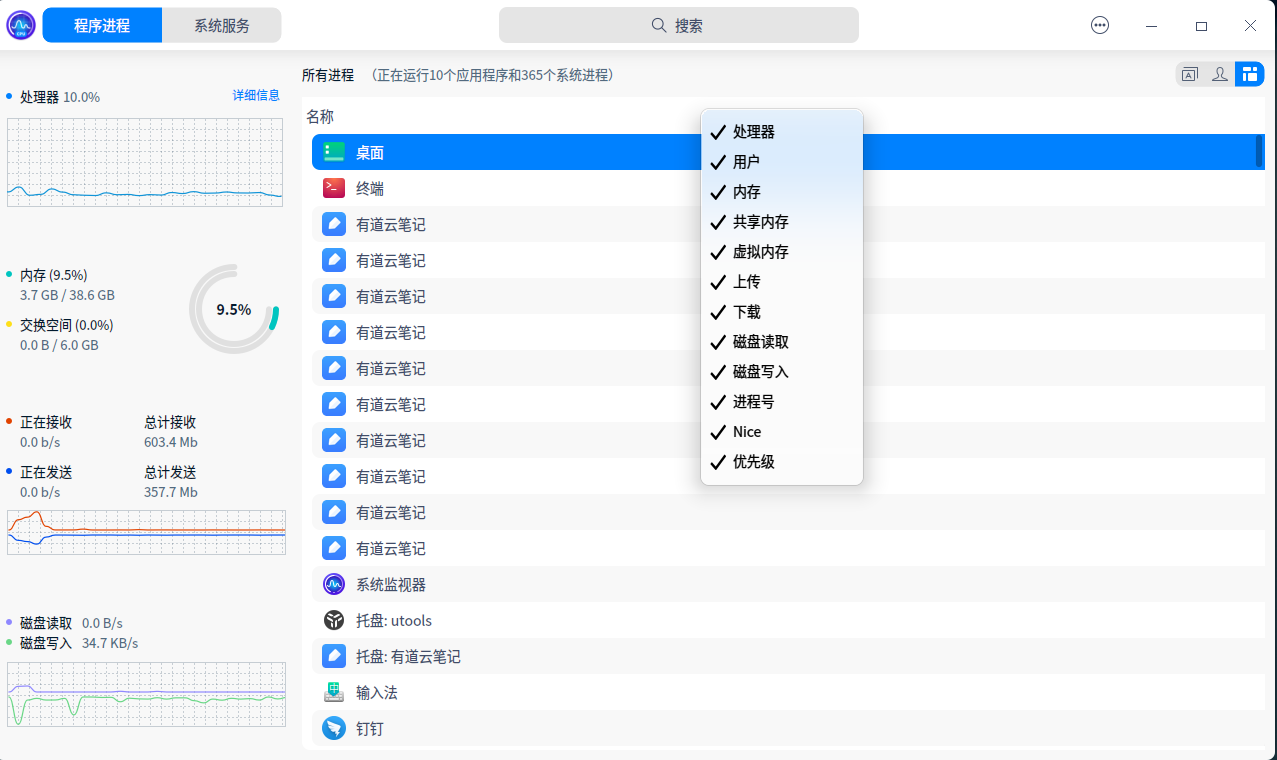Uncheck 磁盘写入 column option
Screen dimensions: 1277x760
pos(782,372)
